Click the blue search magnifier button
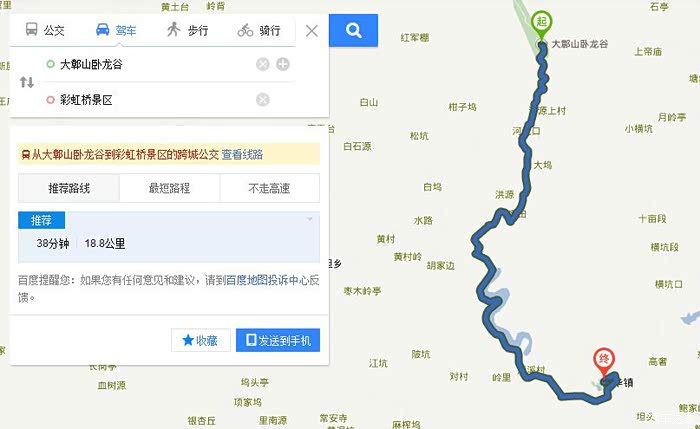 (x=353, y=30)
